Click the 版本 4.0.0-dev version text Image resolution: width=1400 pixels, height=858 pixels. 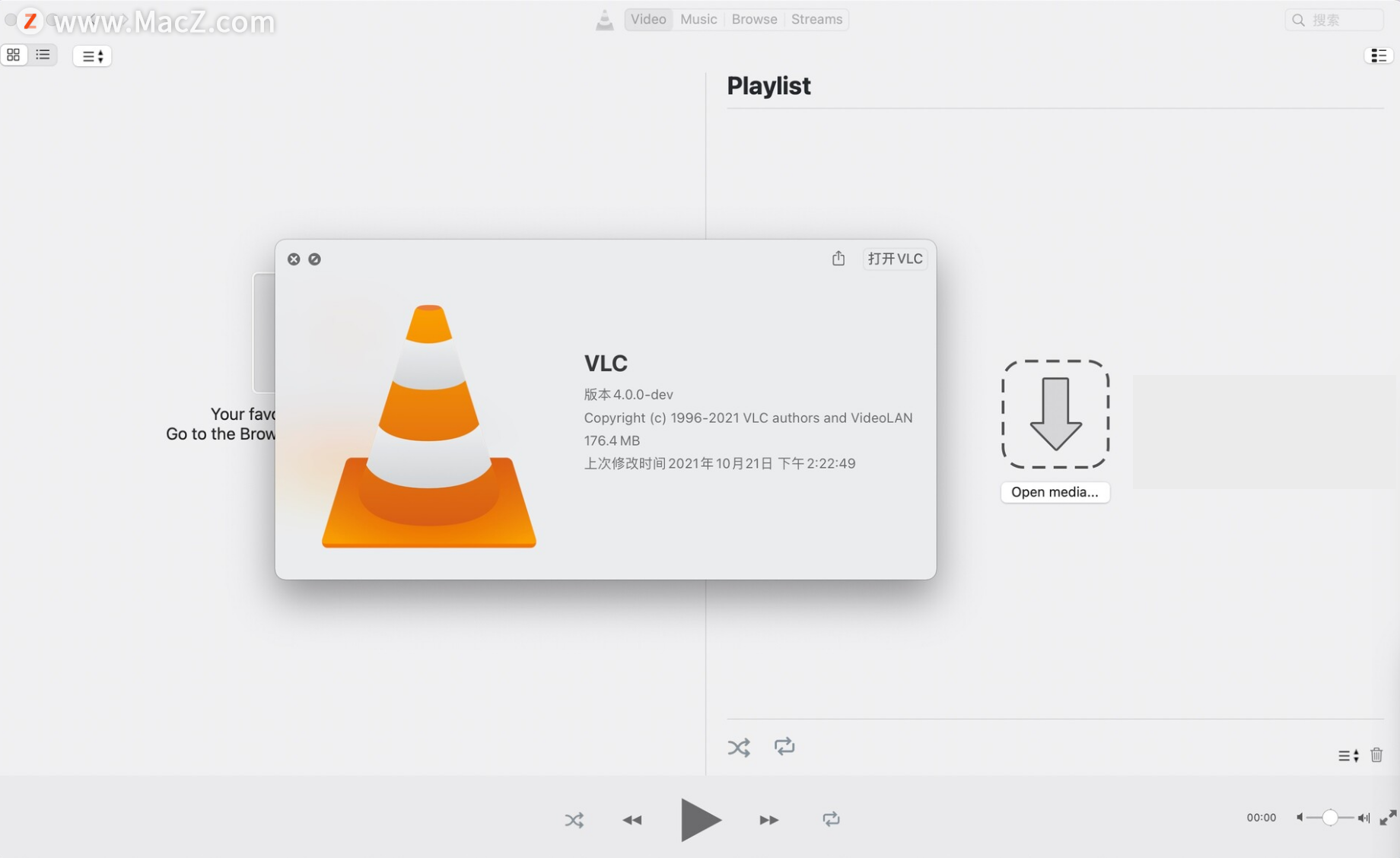pyautogui.click(x=628, y=395)
